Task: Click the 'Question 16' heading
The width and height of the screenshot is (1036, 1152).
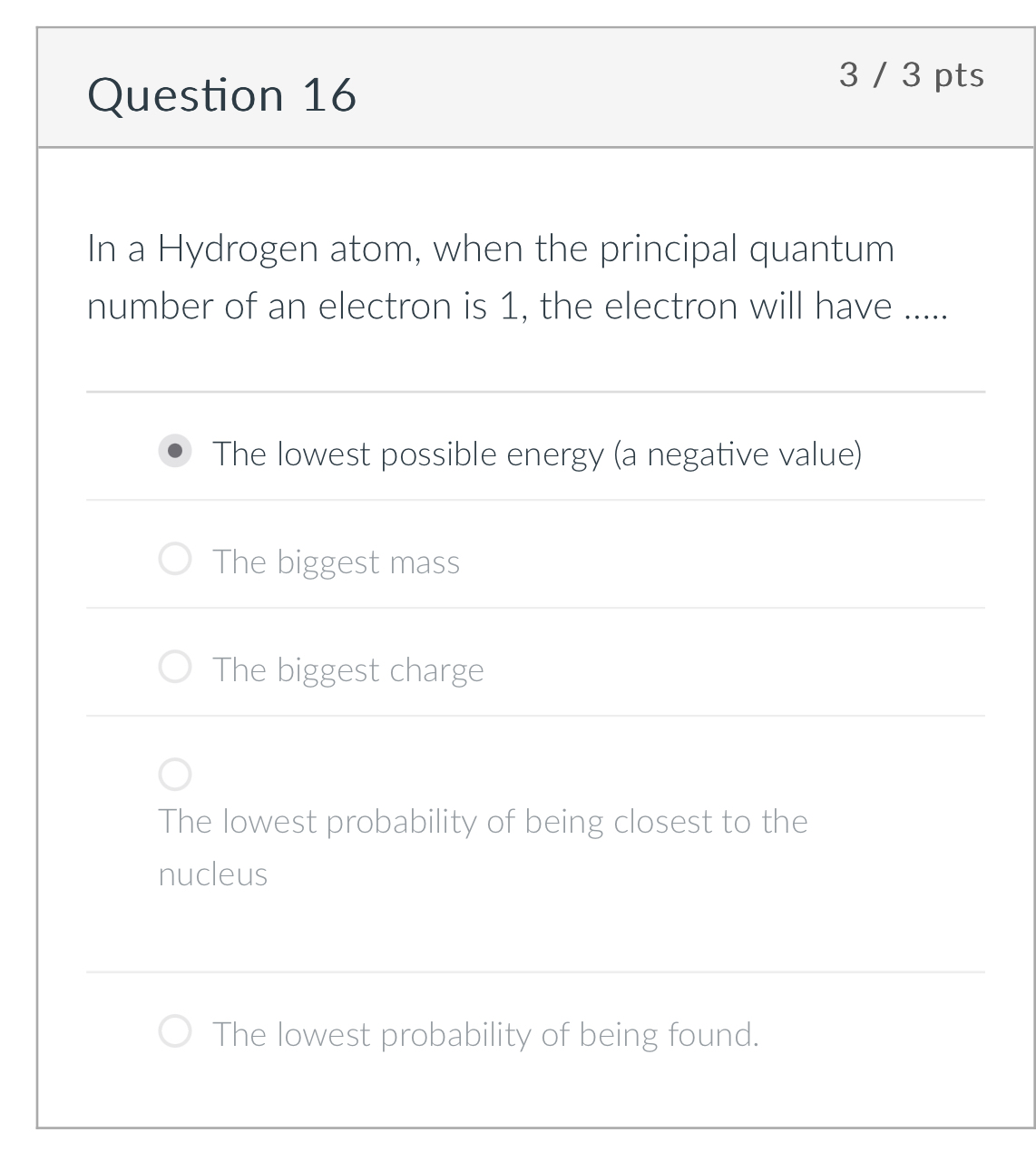Action: pos(223,93)
